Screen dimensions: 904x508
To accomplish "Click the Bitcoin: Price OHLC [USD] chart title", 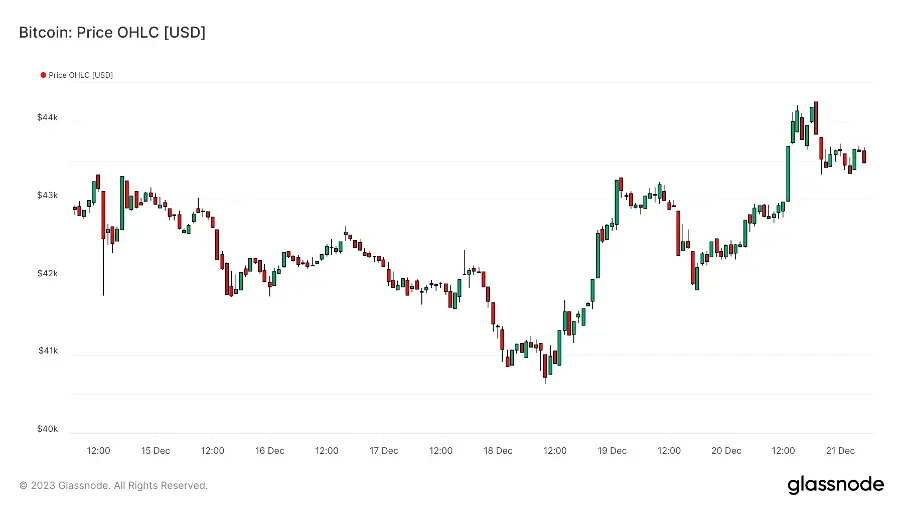I will pos(112,33).
